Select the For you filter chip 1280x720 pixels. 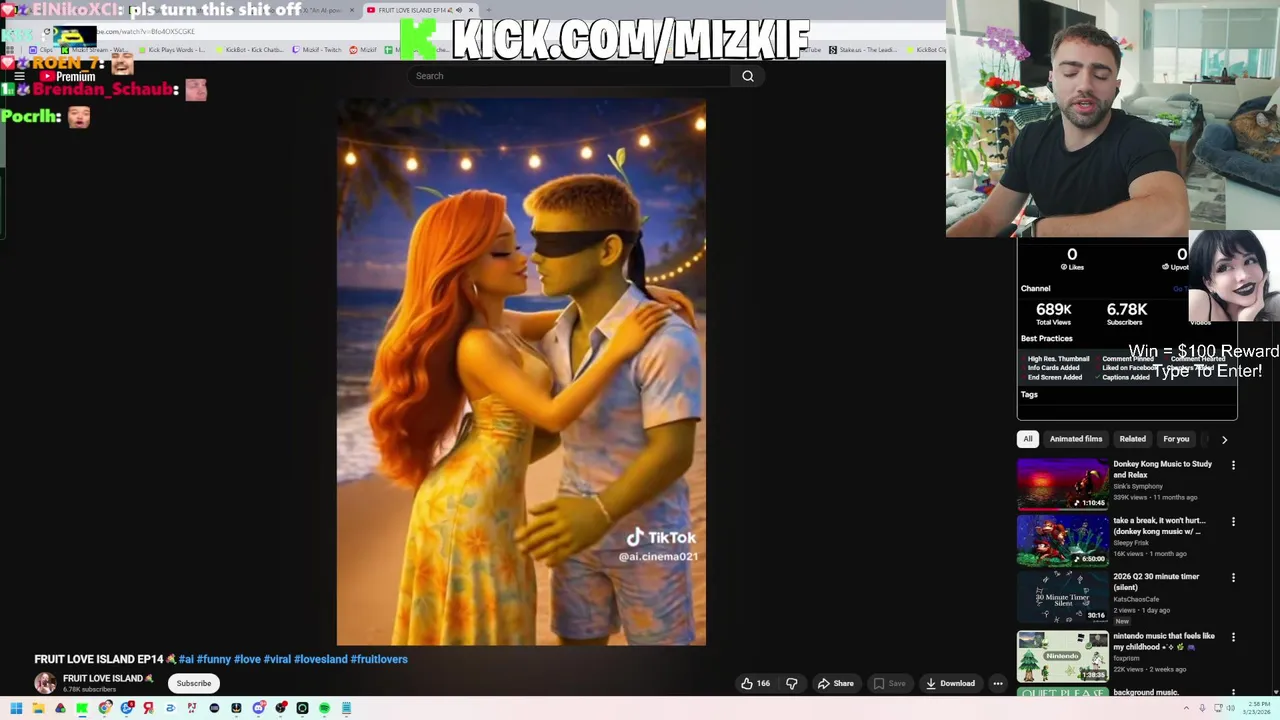(1176, 439)
